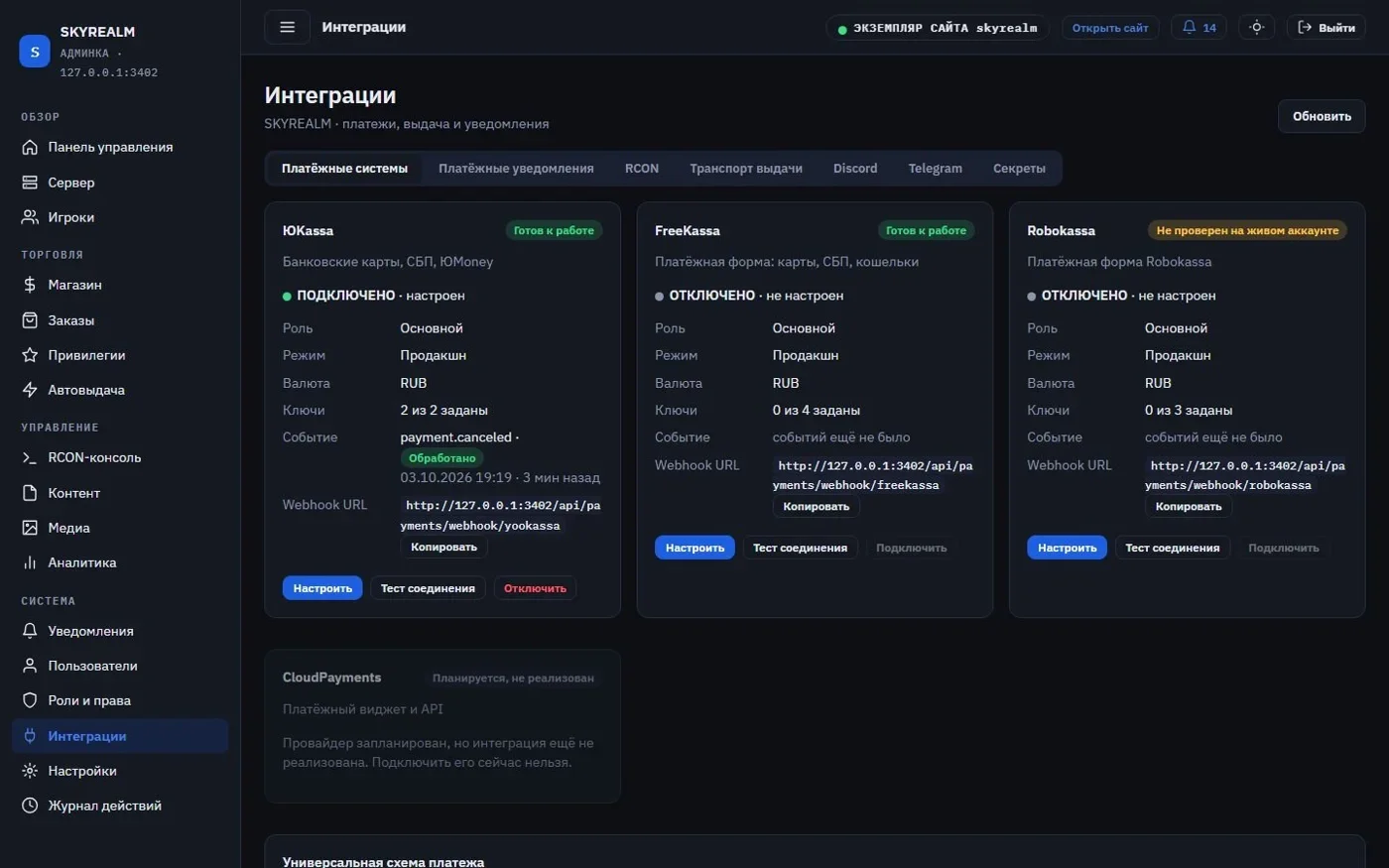
Task: Toggle the light/dark theme sun icon
Action: click(1256, 28)
